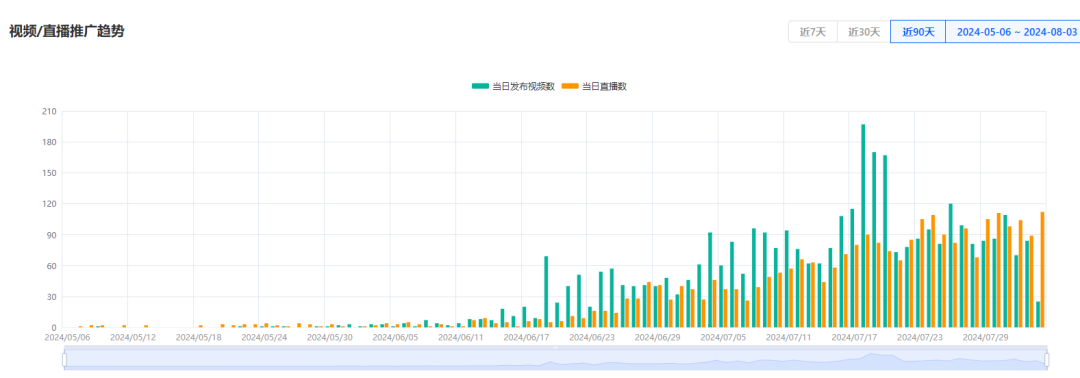This screenshot has width=1080, height=378.
Task: Click y-axis value 30
Action: pyautogui.click(x=52, y=297)
